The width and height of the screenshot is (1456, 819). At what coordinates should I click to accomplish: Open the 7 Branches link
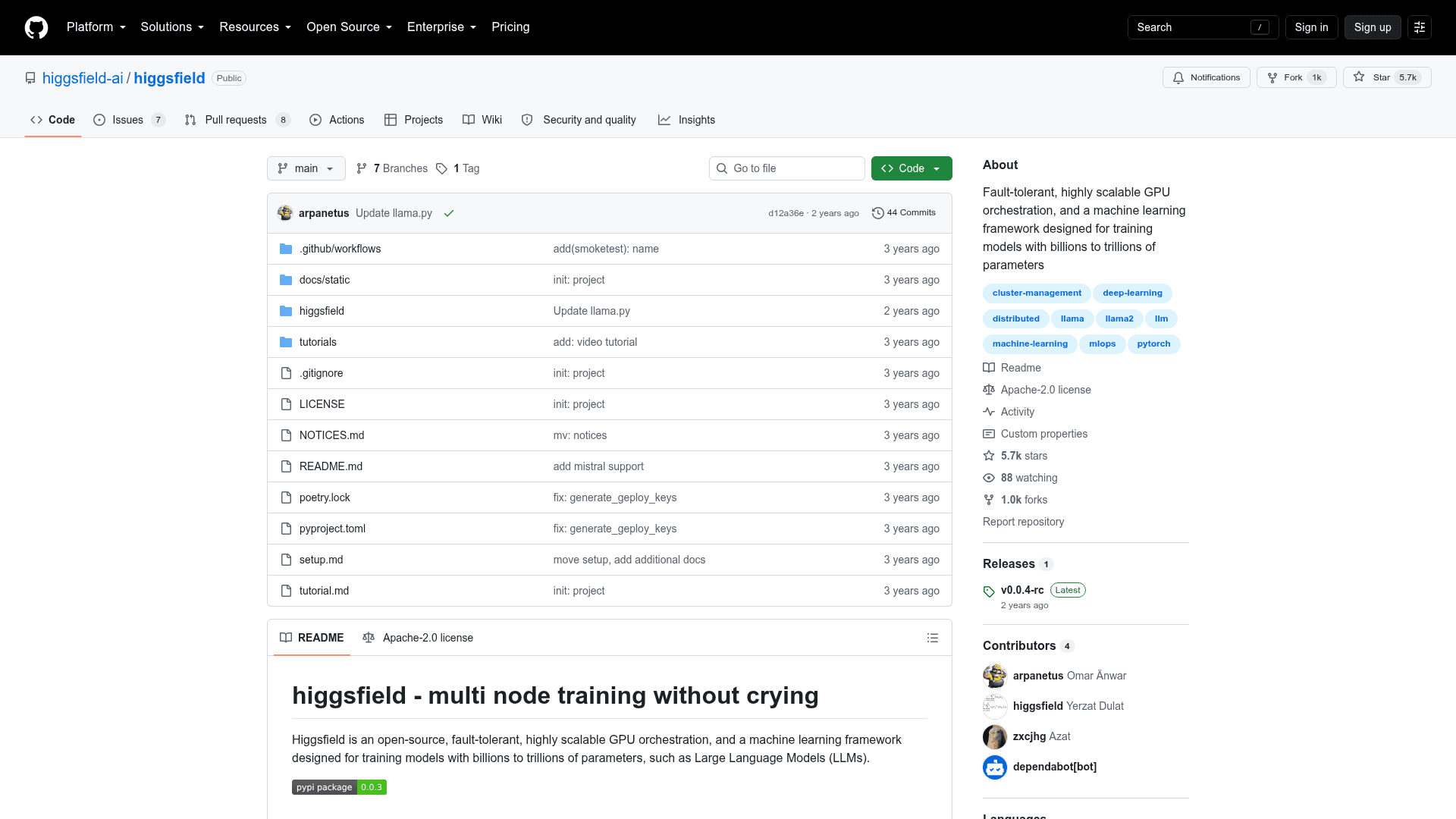tap(392, 168)
